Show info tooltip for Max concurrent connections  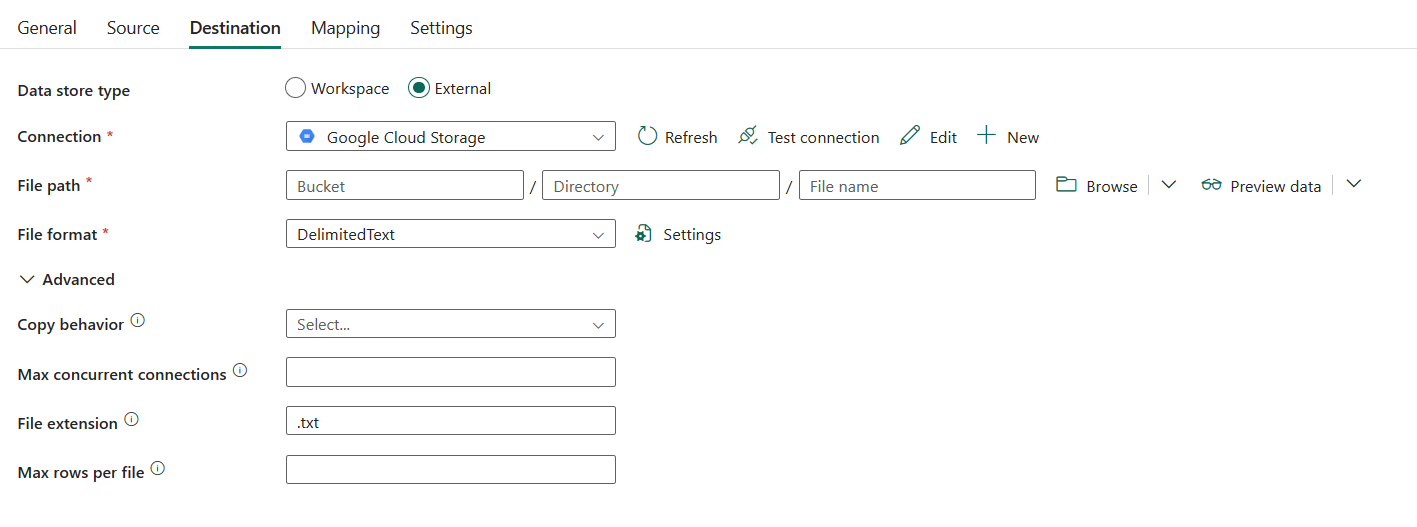coord(240,370)
